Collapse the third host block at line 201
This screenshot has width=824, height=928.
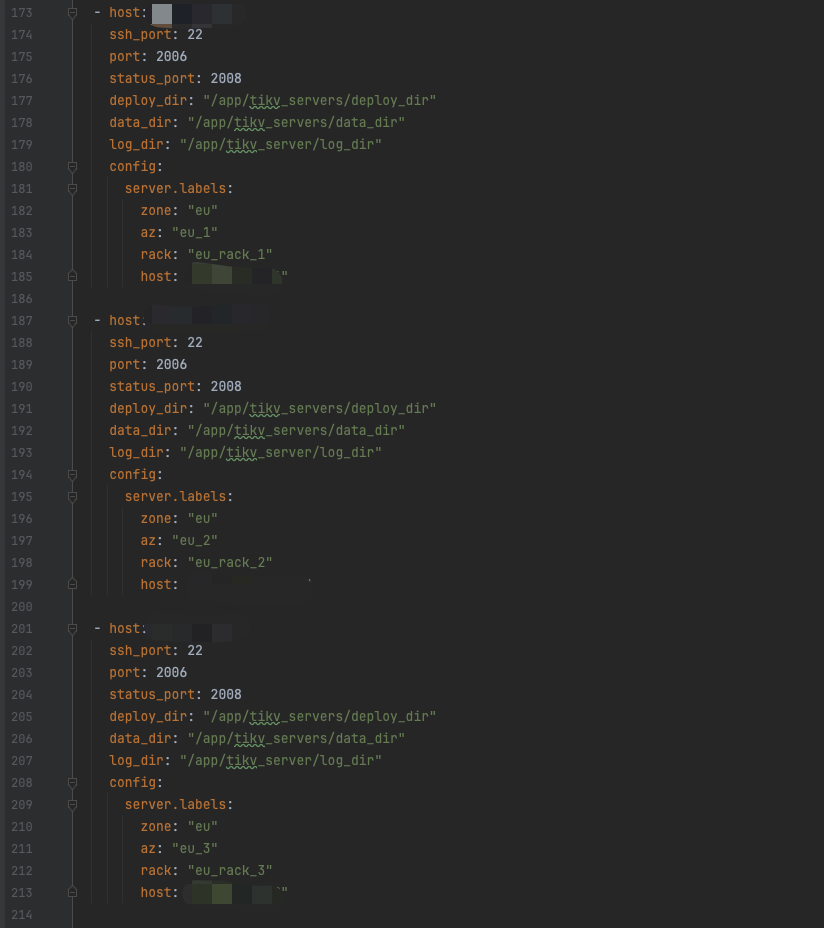pos(72,629)
